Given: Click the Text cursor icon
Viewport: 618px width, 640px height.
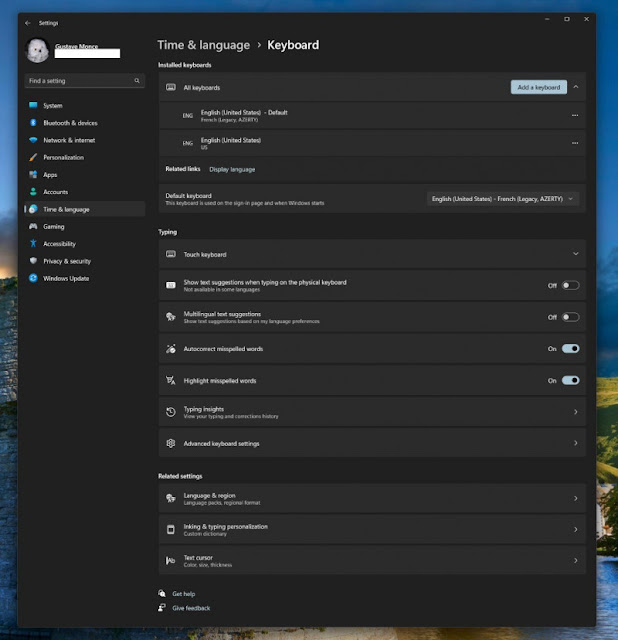Looking at the screenshot, I should tap(171, 561).
